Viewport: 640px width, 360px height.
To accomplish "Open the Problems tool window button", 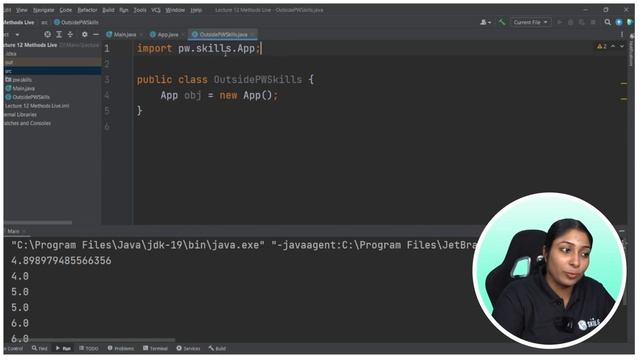I will [121, 349].
